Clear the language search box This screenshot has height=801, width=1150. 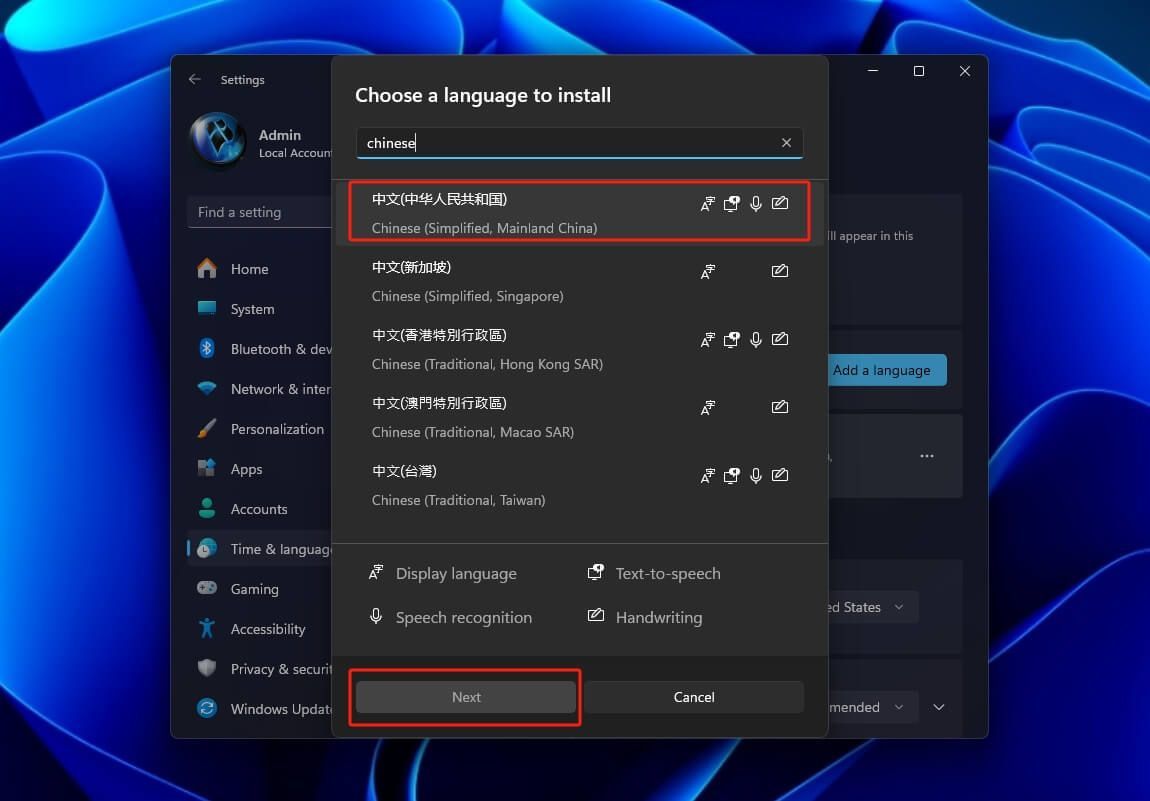(786, 142)
